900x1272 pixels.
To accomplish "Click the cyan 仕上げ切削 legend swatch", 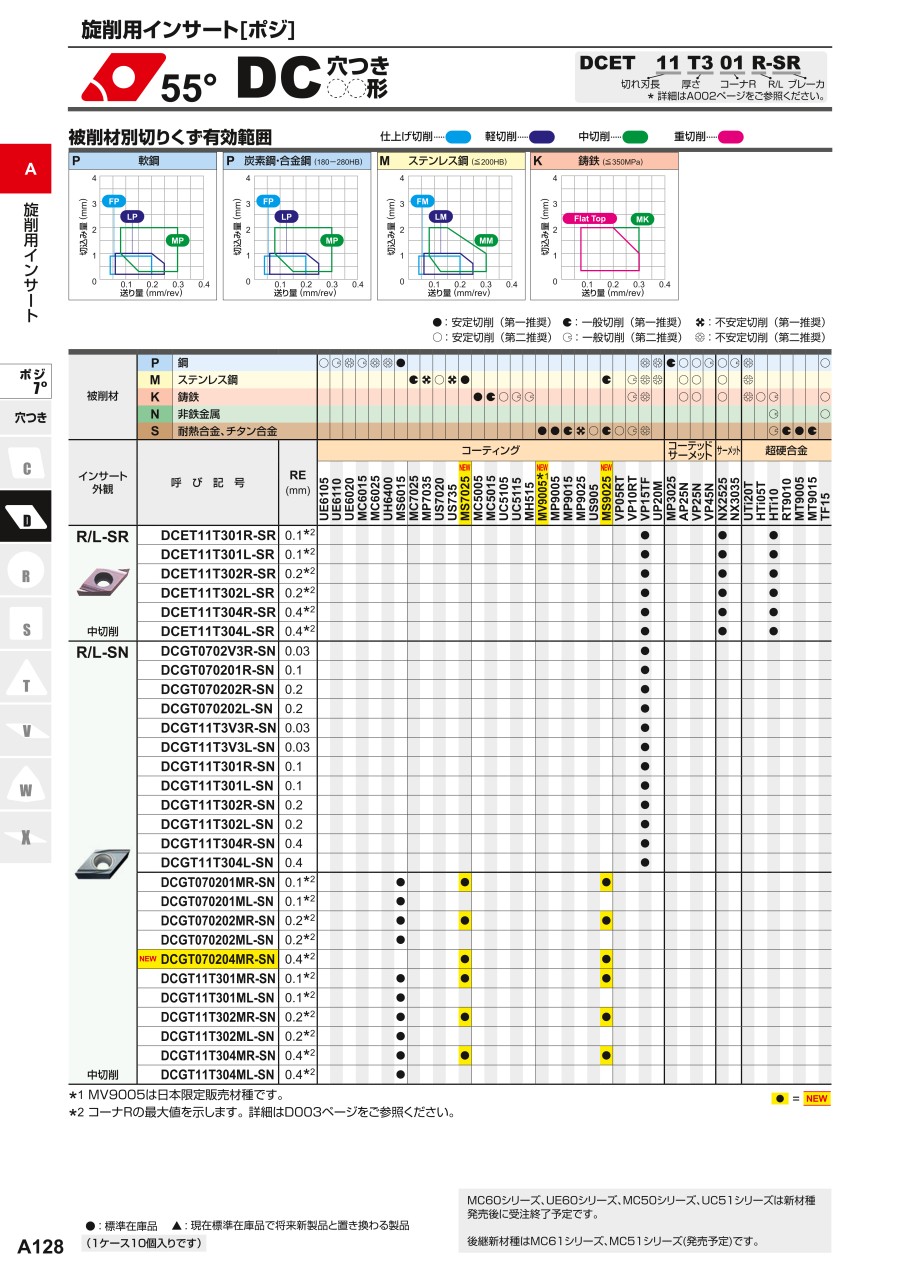I will click(458, 137).
